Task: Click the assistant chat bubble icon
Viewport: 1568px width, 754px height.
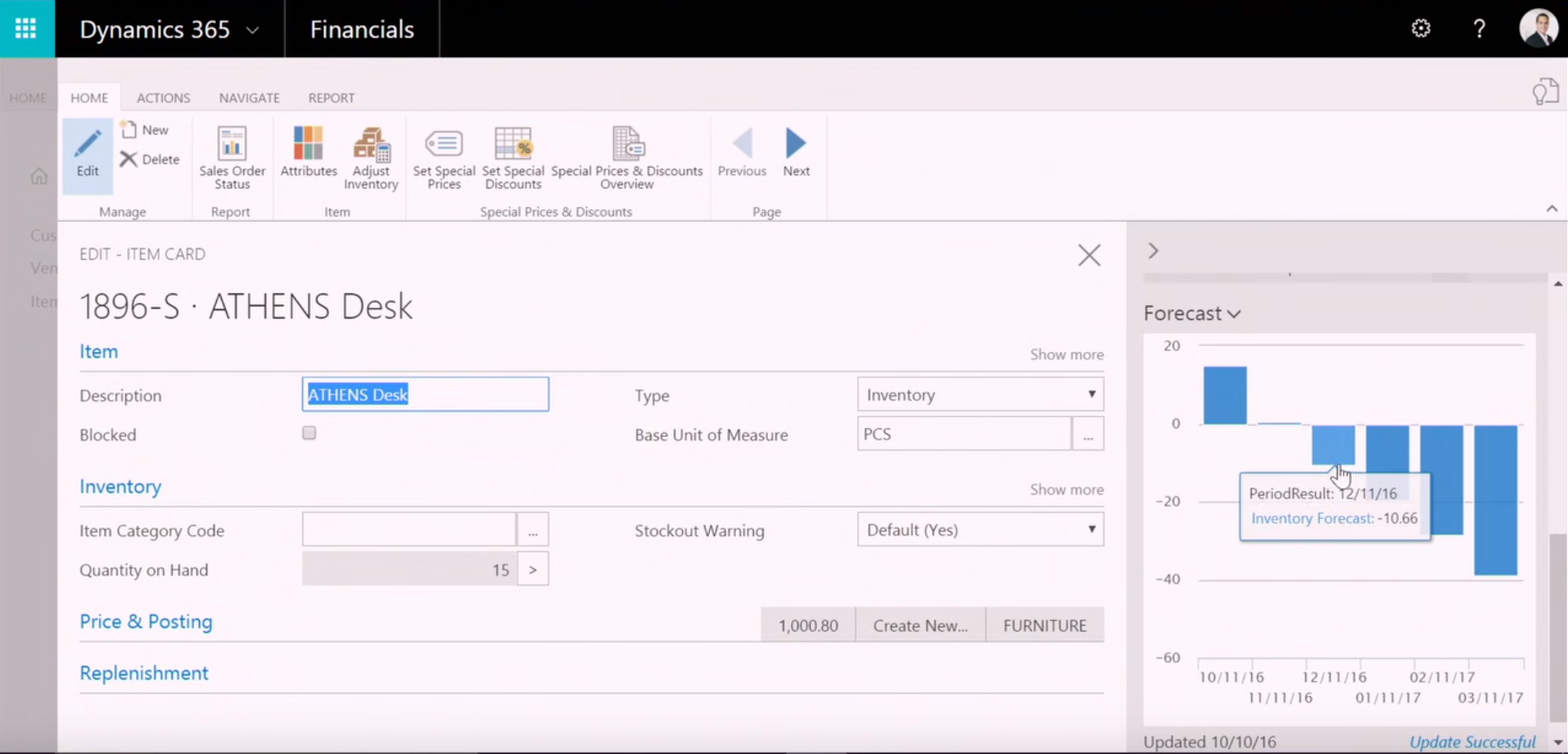Action: point(1545,92)
